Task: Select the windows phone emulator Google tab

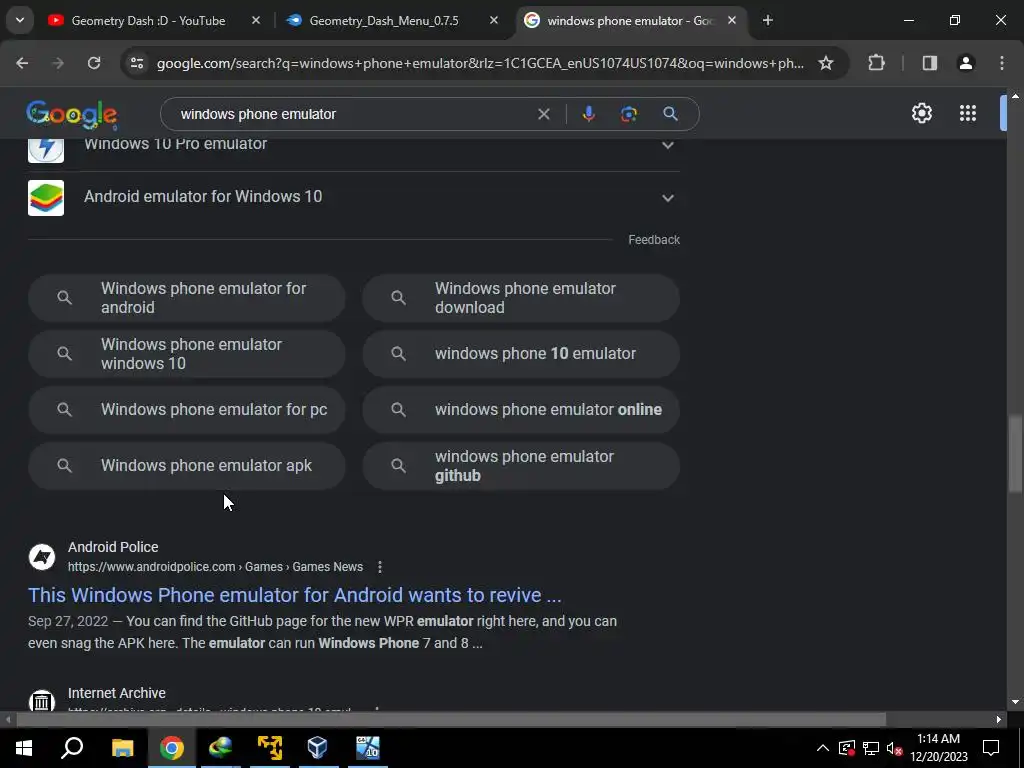Action: (632, 20)
